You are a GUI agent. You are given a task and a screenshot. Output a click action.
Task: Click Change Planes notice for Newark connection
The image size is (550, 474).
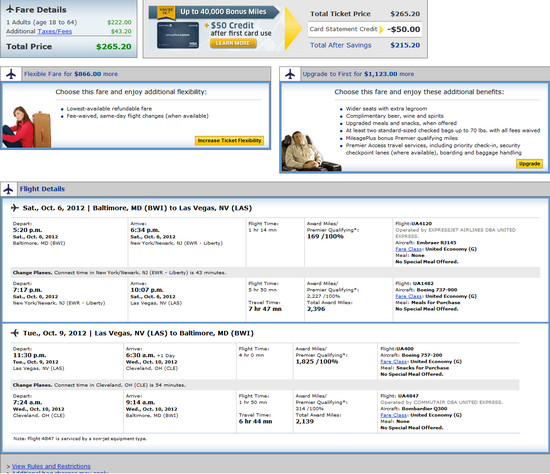(275, 273)
